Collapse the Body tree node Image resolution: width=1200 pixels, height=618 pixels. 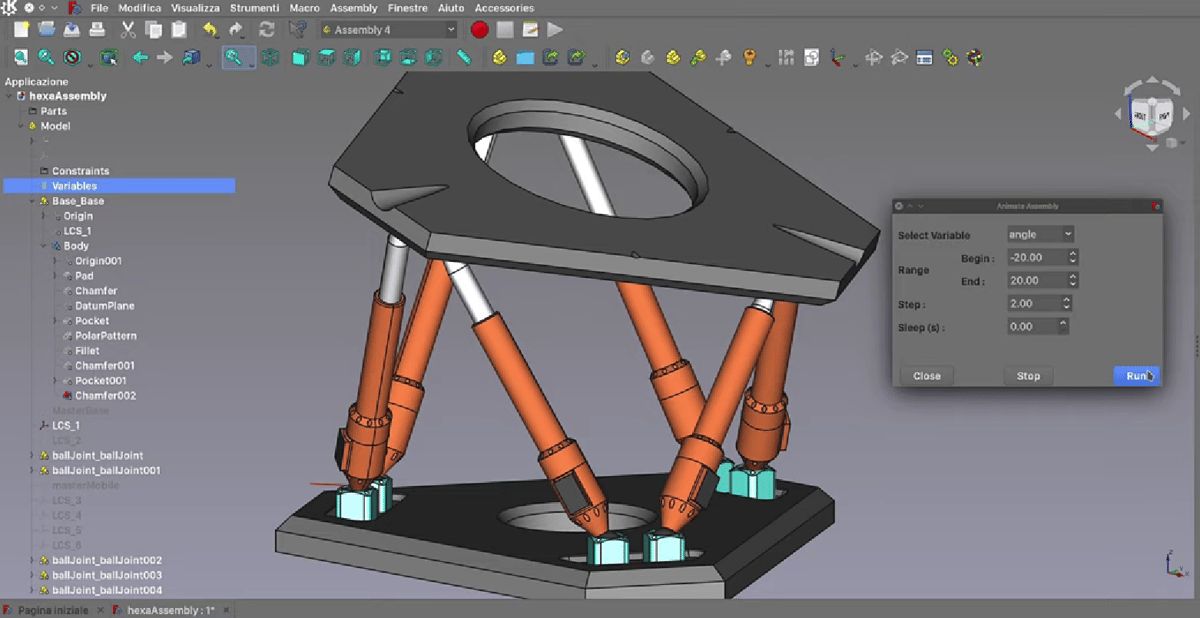[44, 246]
